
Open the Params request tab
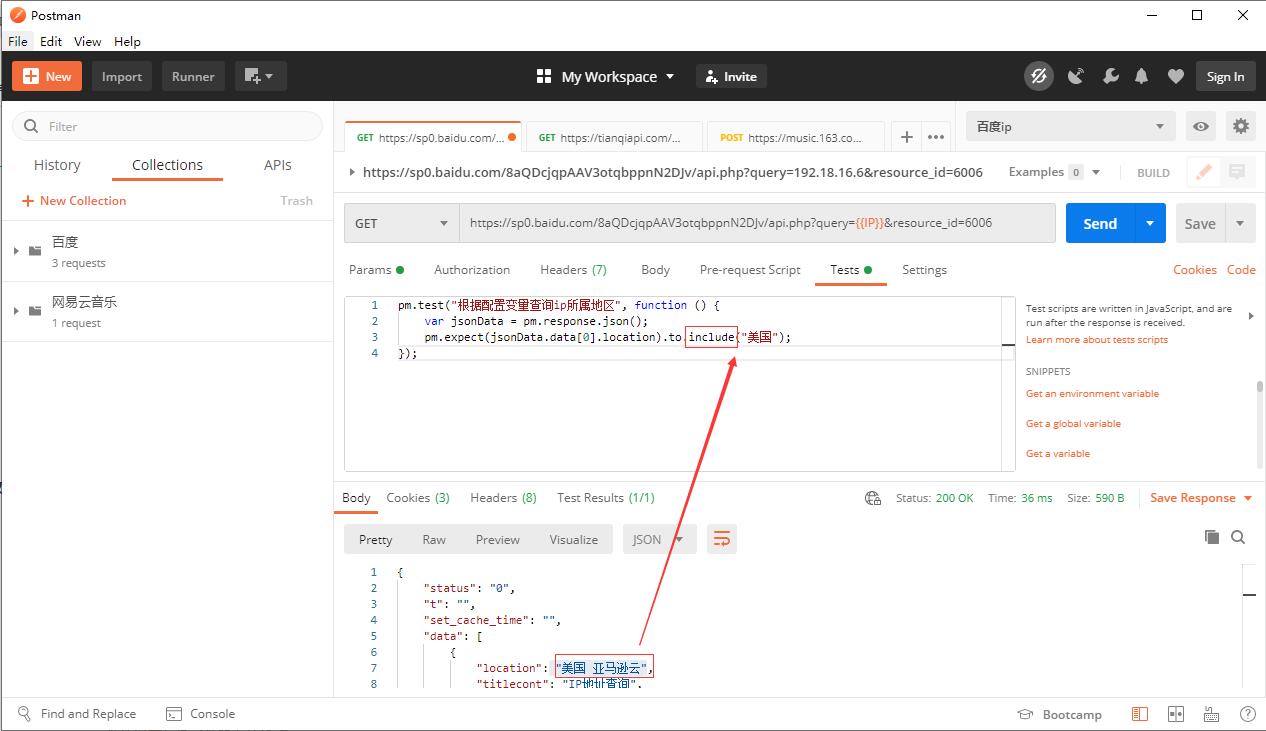[376, 269]
